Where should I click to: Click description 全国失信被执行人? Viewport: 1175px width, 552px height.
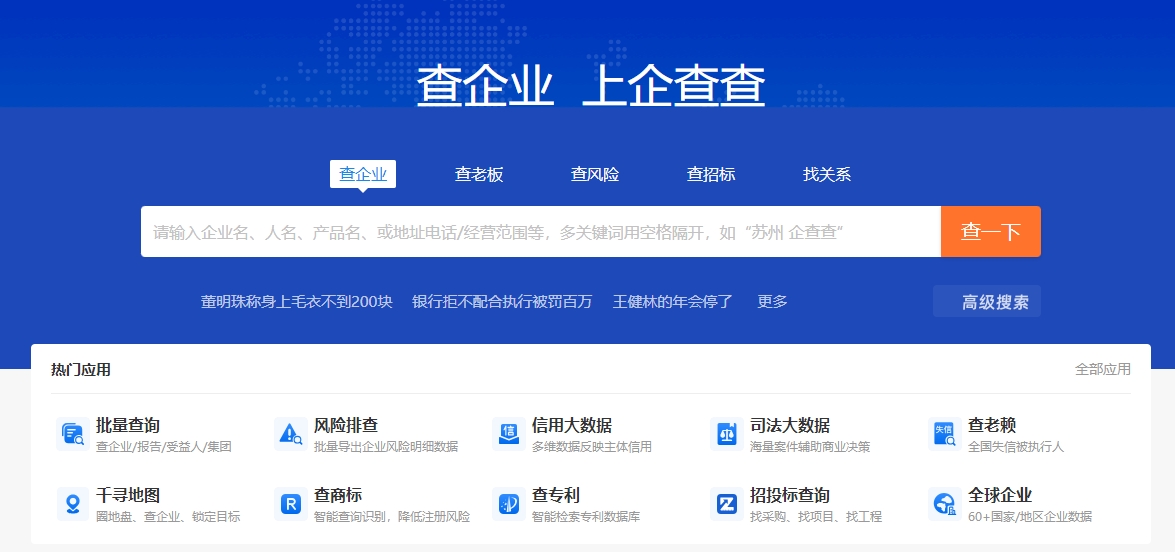click(x=1016, y=447)
